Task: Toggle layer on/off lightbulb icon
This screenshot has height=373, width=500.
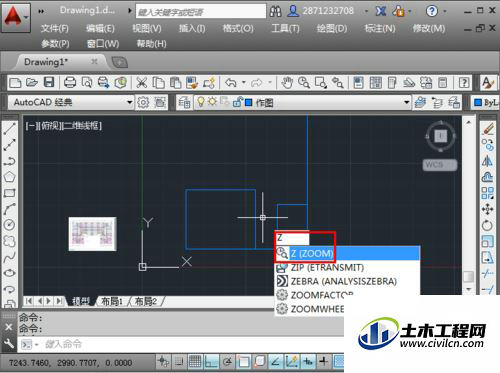Action: pyautogui.click(x=201, y=102)
